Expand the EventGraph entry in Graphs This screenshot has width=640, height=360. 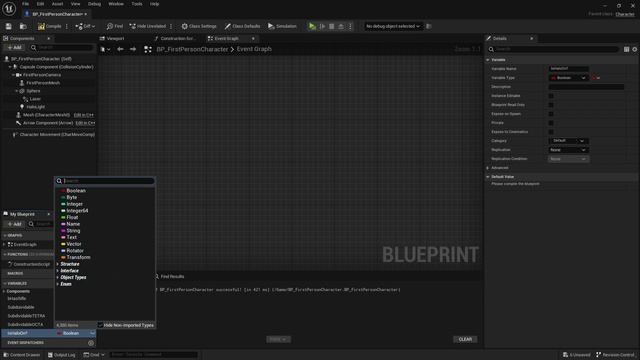tap(4, 244)
